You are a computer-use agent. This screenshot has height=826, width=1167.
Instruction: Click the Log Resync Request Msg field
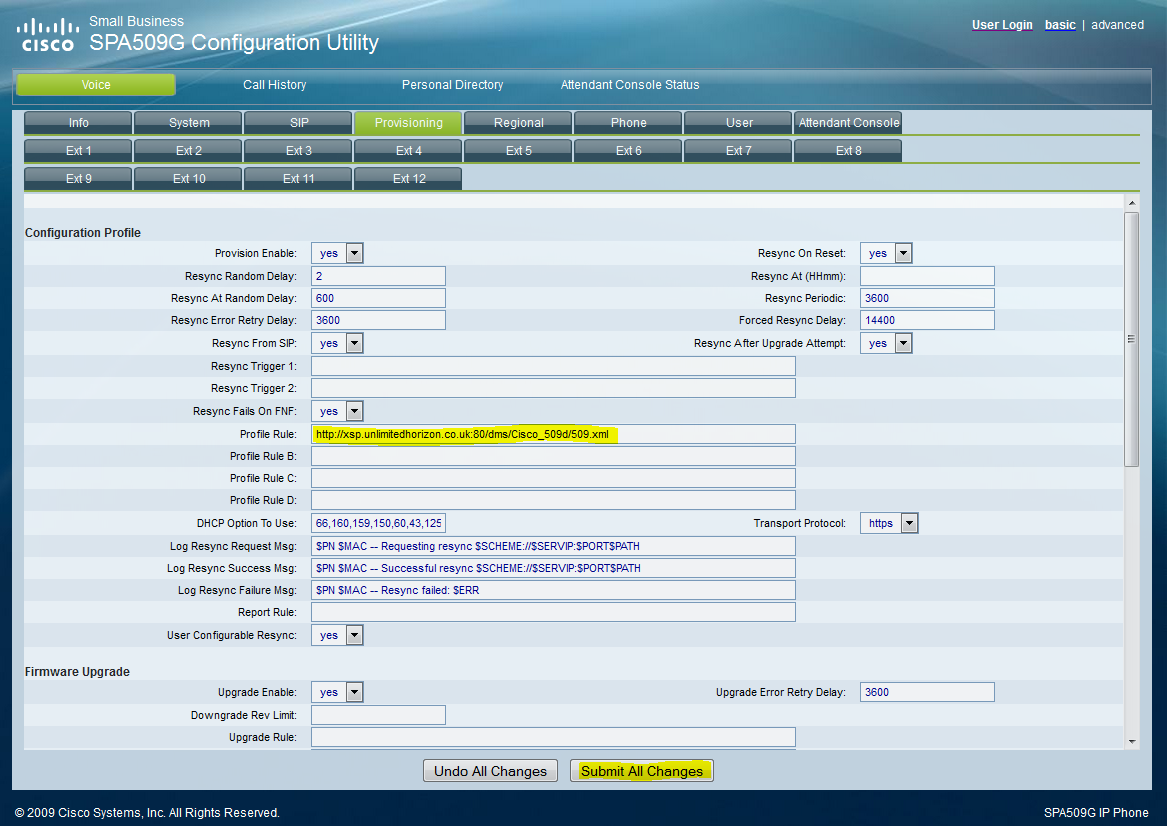553,546
